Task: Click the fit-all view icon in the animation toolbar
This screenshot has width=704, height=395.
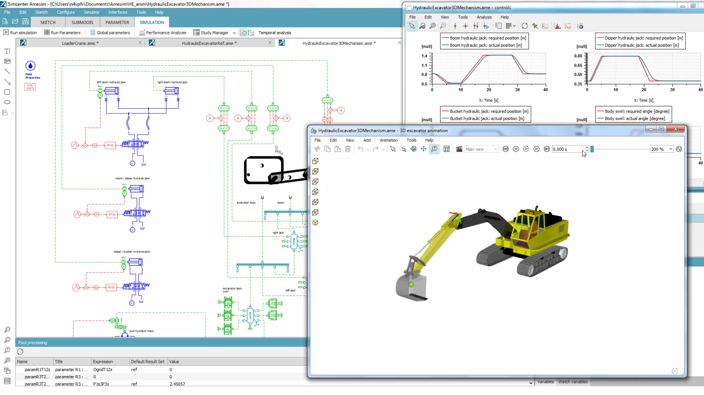Action: [446, 149]
